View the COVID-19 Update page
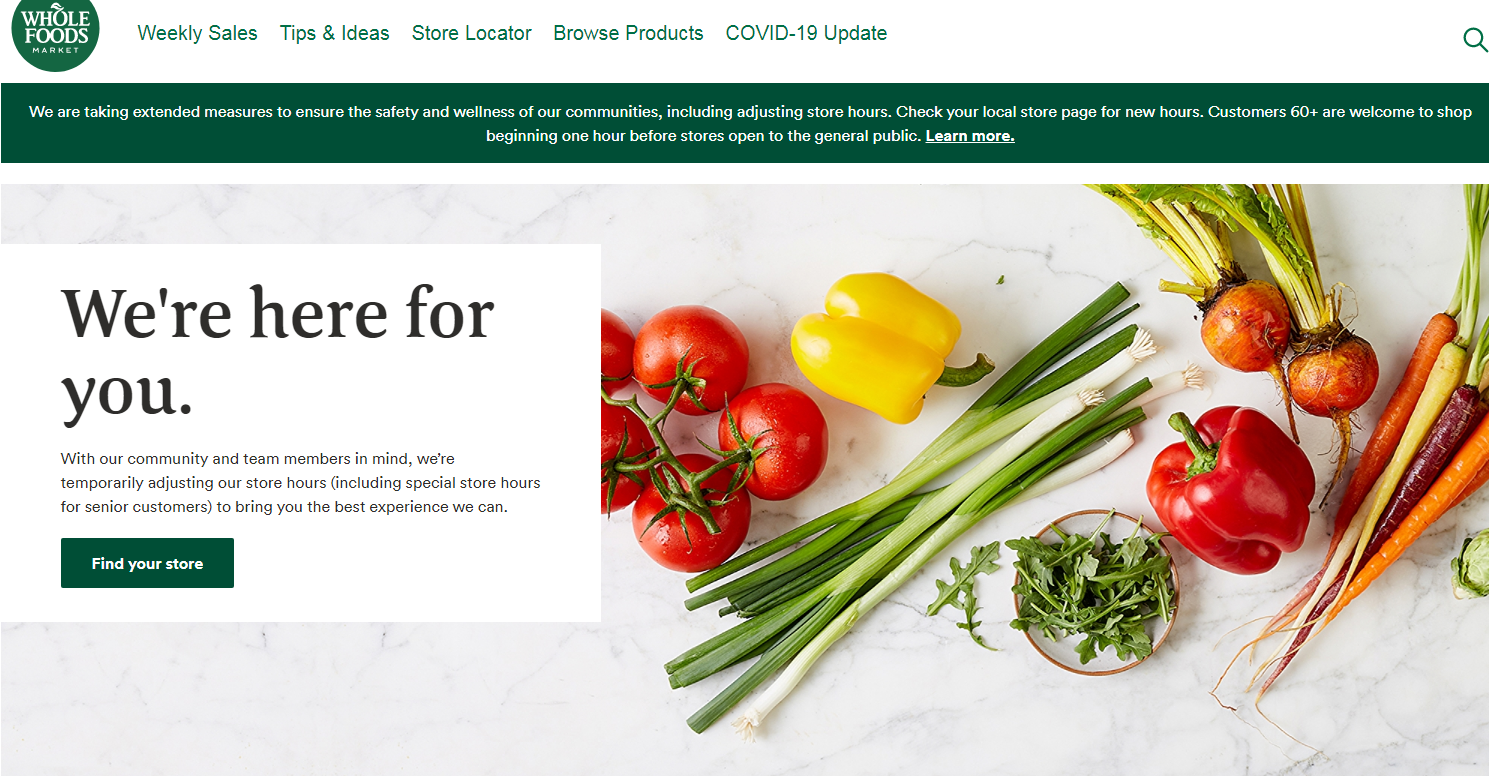This screenshot has height=776, width=1489. (x=806, y=33)
